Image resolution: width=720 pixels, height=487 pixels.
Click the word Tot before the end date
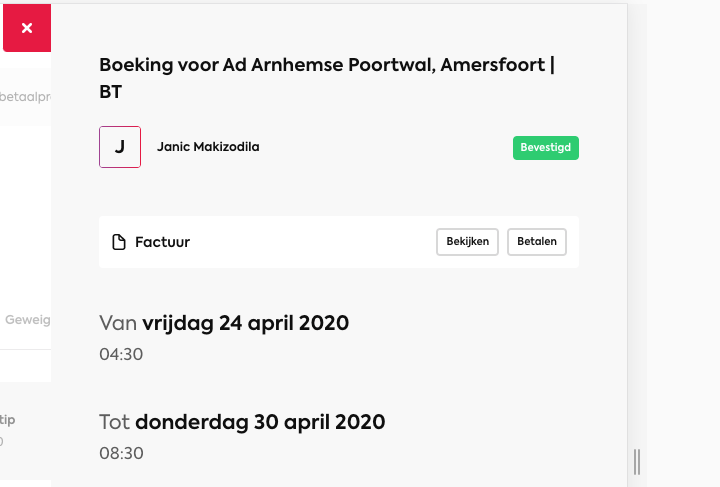coord(114,422)
